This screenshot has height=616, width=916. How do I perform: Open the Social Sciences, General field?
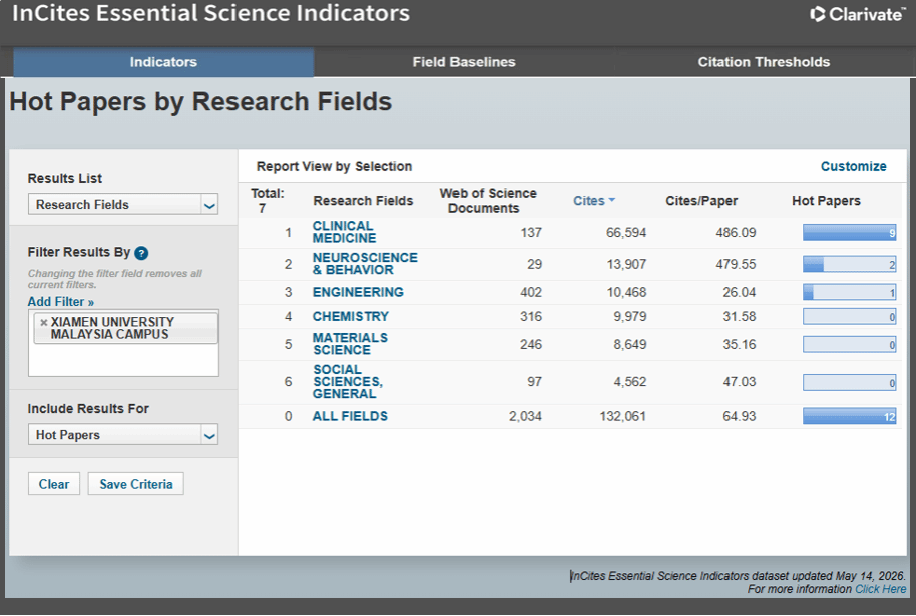click(x=348, y=382)
